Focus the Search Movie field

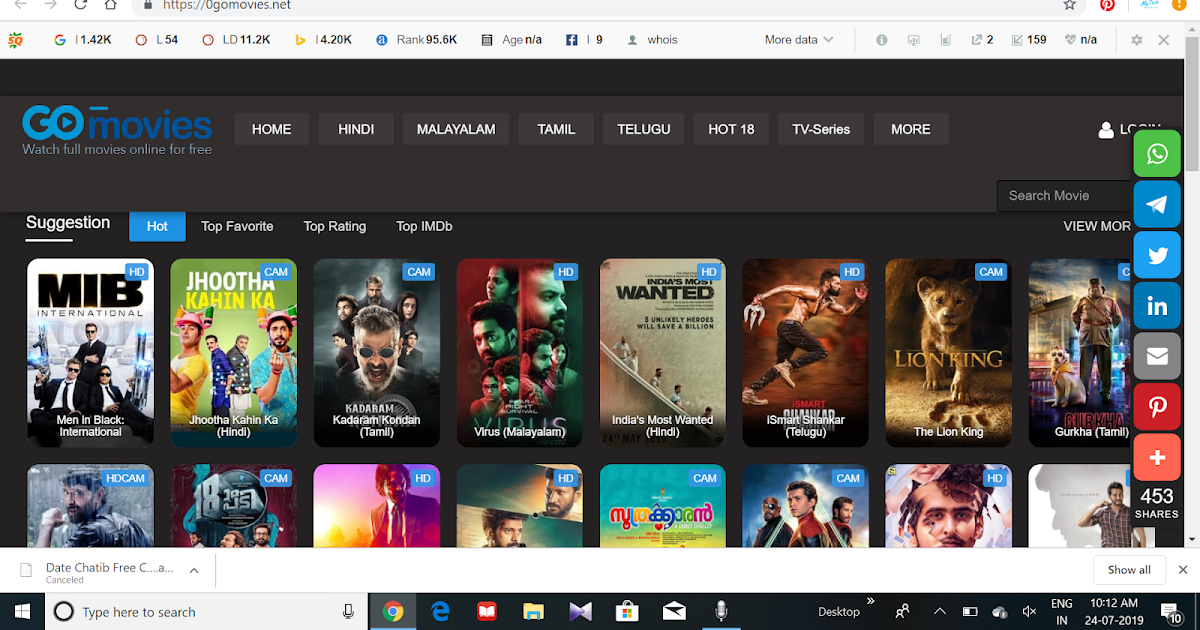coord(1065,195)
